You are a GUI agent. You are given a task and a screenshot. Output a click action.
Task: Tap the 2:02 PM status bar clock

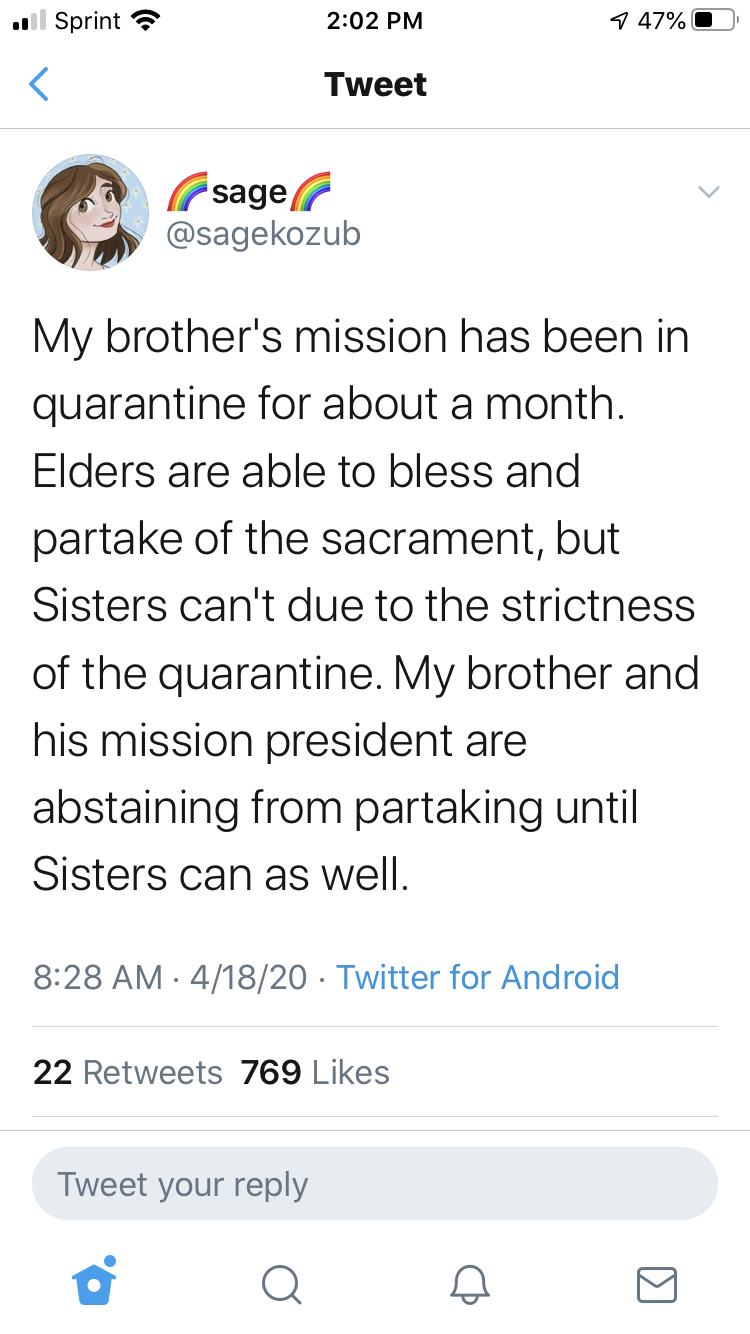[x=375, y=21]
